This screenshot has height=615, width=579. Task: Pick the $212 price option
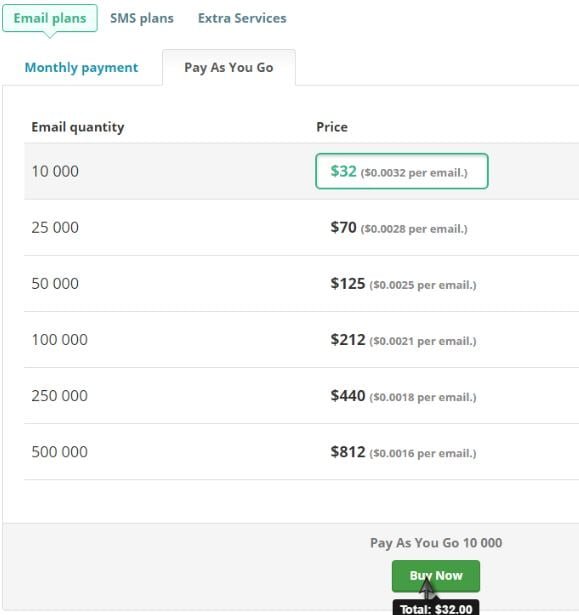click(403, 340)
